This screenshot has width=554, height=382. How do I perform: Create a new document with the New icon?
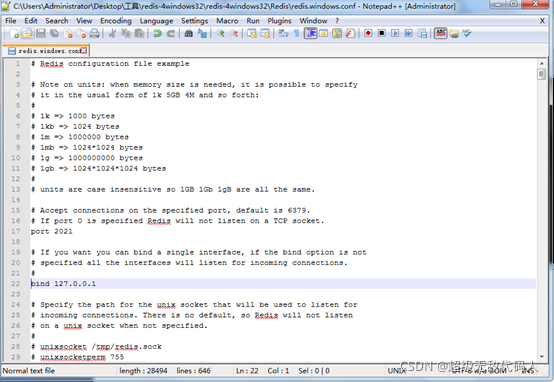(14, 34)
